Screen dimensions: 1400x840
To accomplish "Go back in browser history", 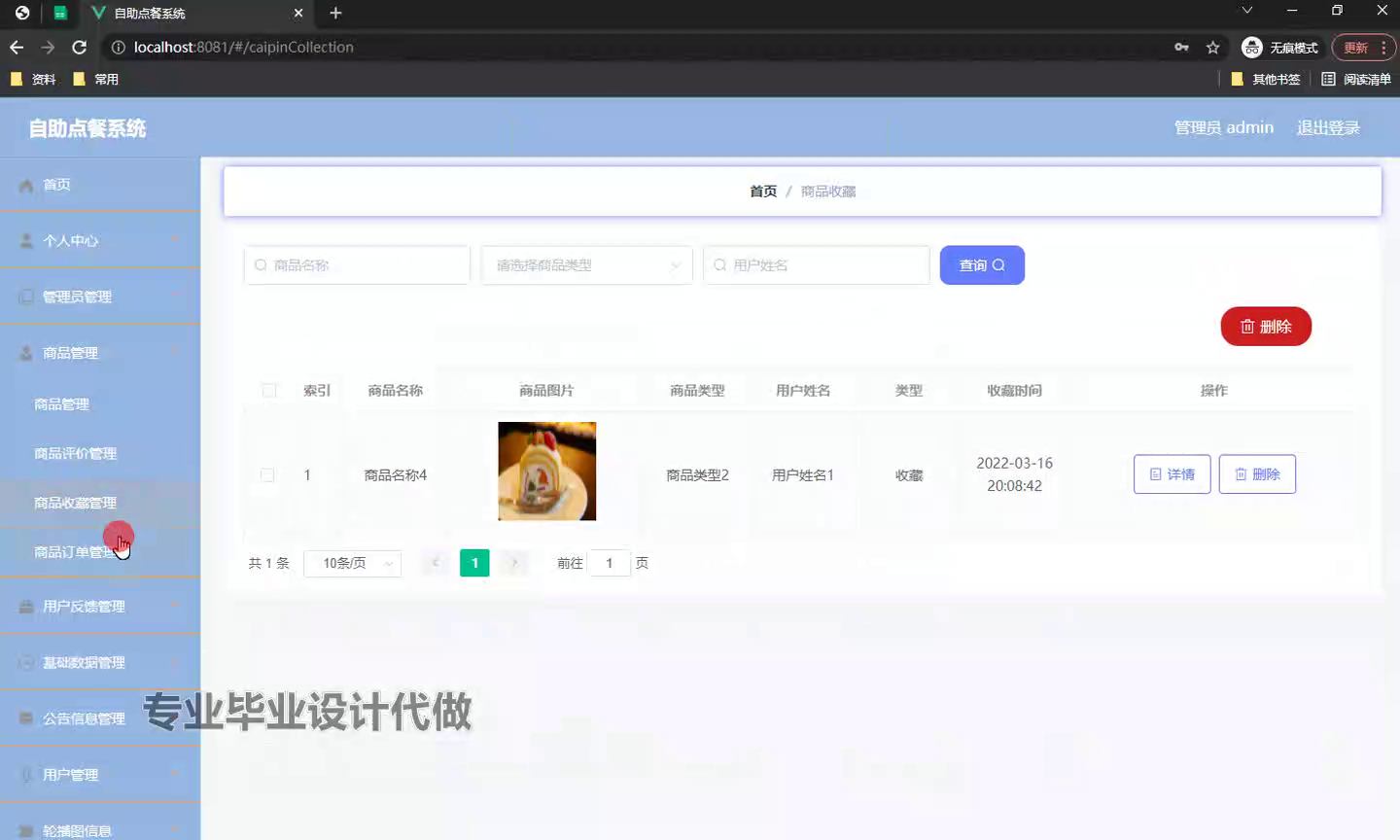I will [x=17, y=47].
